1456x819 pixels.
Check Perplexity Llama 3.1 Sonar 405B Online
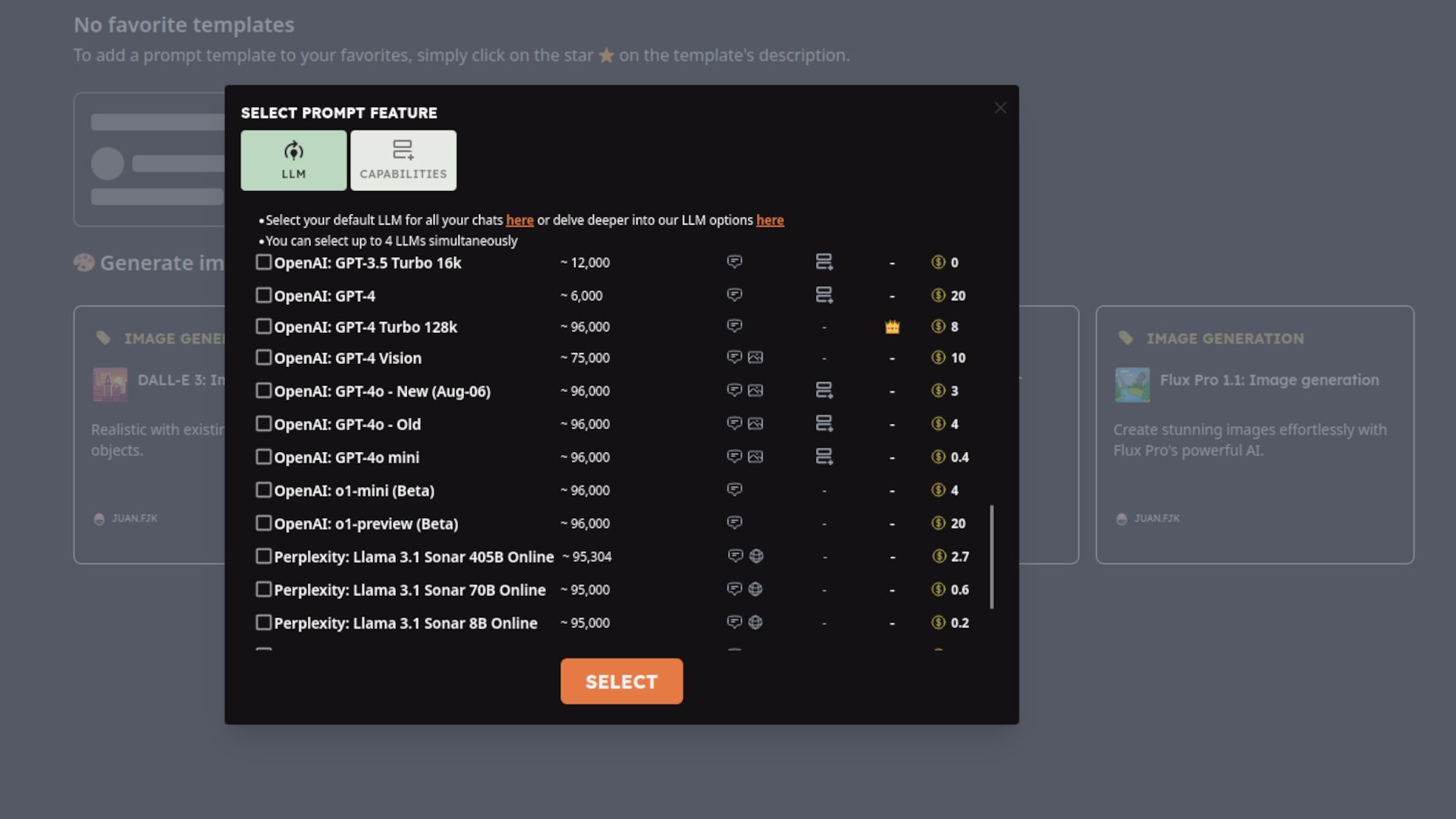pos(263,557)
